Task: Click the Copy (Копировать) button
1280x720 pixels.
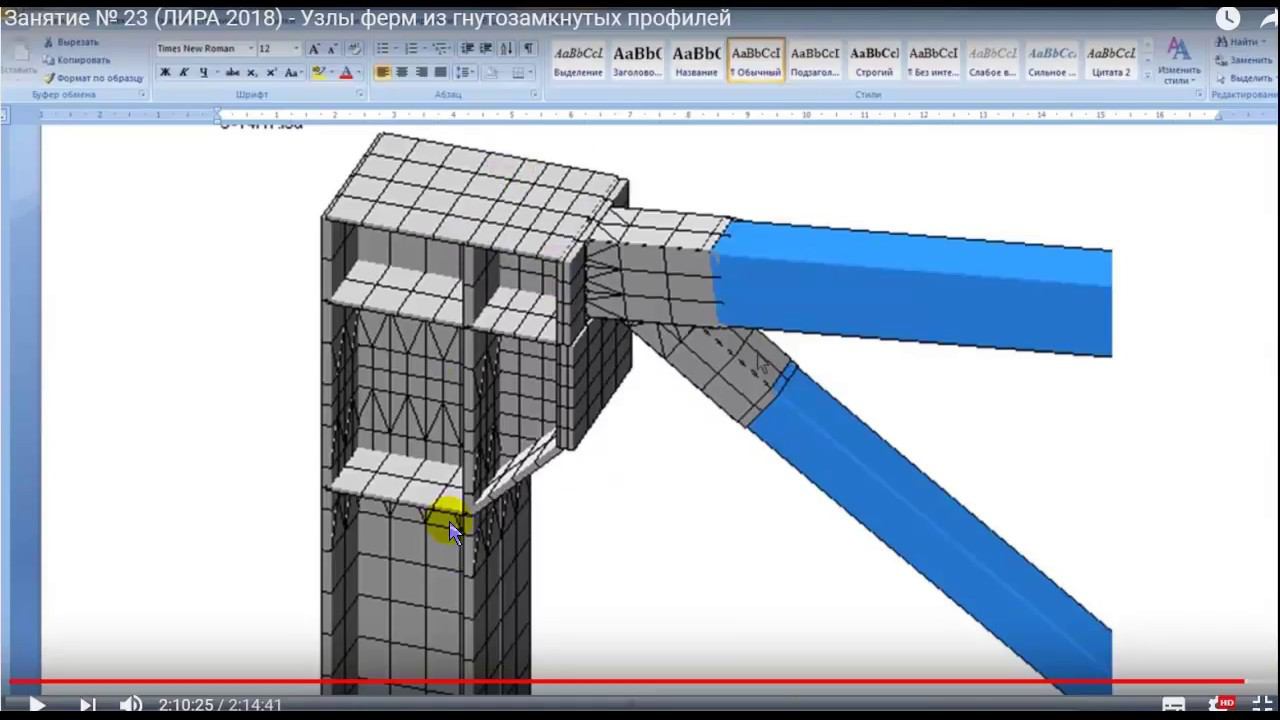Action: 77,60
